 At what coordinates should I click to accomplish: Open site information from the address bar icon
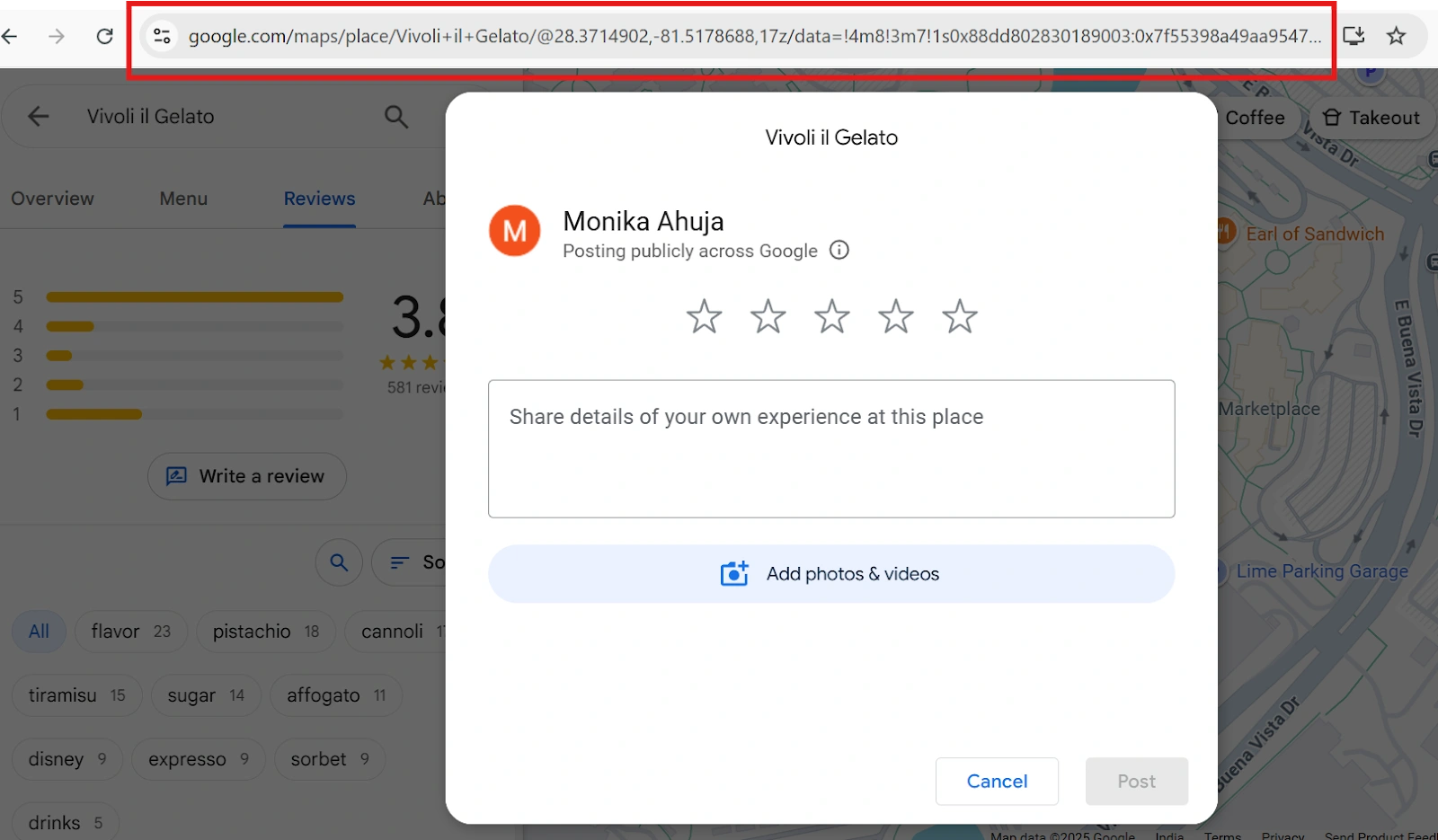(x=162, y=36)
